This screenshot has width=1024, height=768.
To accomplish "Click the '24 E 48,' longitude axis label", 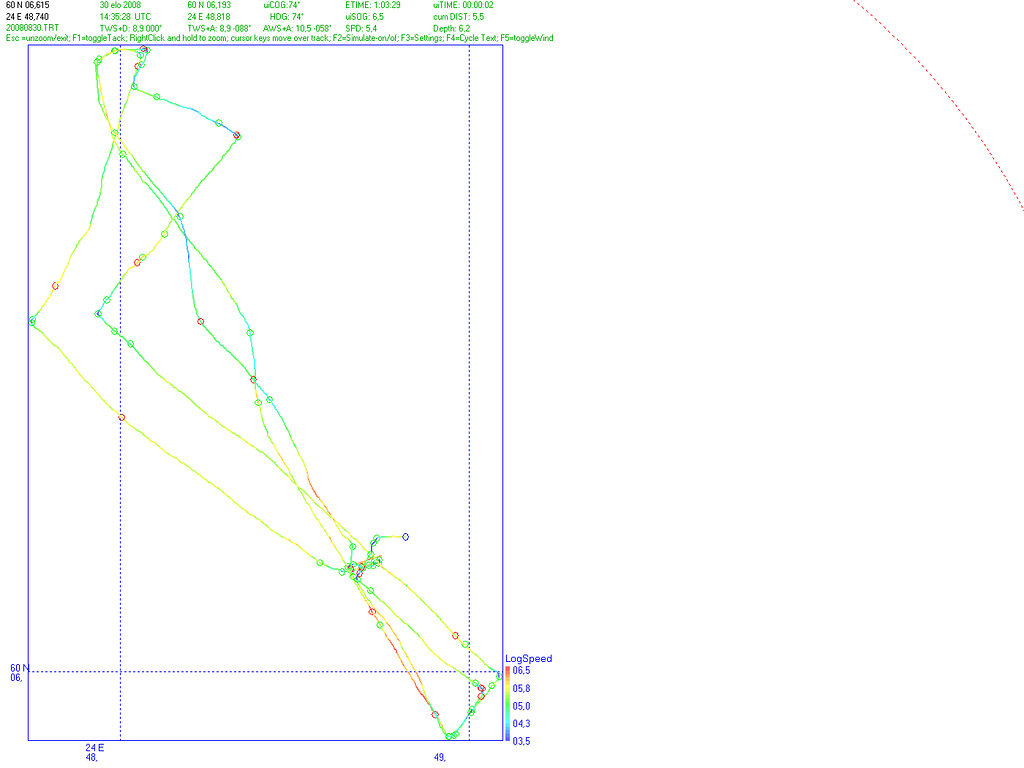I will [x=95, y=752].
